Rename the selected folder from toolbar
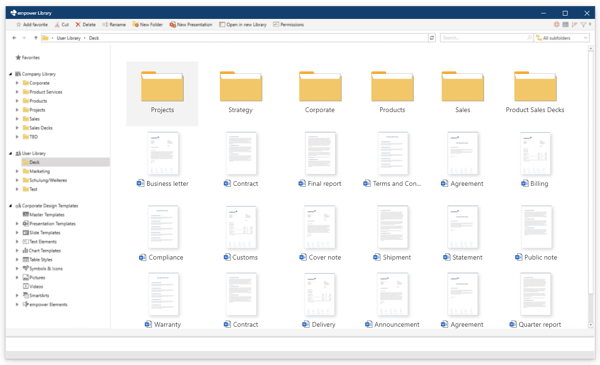The height and width of the screenshot is (365, 600). click(x=114, y=24)
